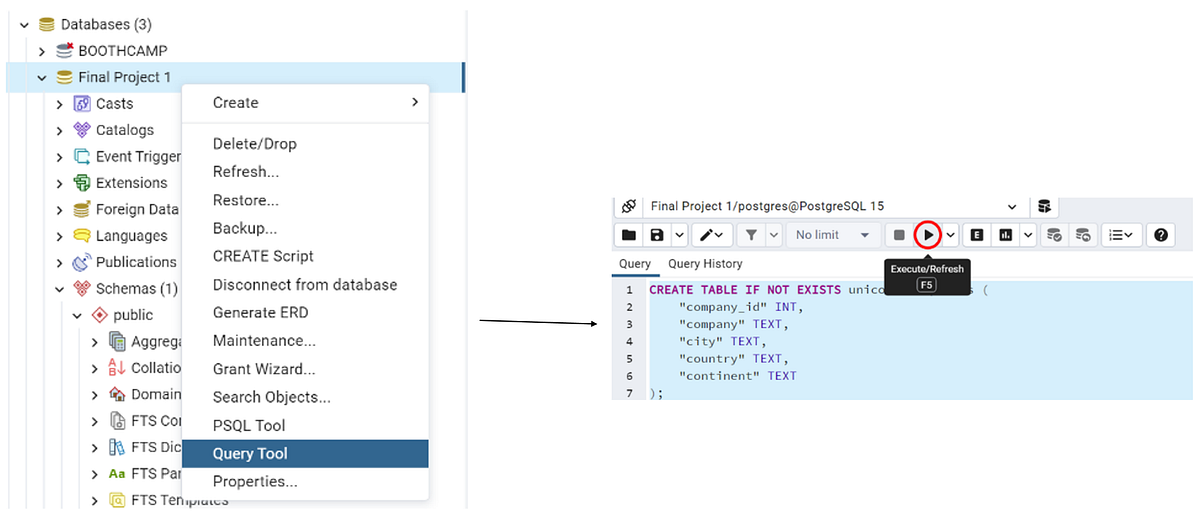This screenshot has height=519, width=1200.
Task: Click the Final Project 1 database icon
Action: coord(65,77)
